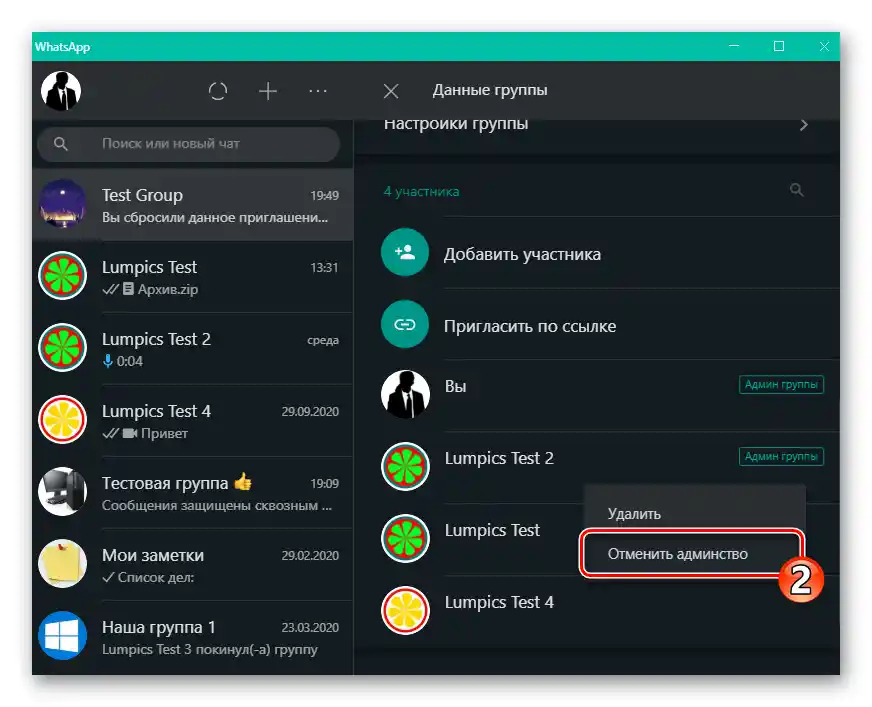
Task: Expand "Настройки группы" via its chevron arrow
Action: click(804, 125)
